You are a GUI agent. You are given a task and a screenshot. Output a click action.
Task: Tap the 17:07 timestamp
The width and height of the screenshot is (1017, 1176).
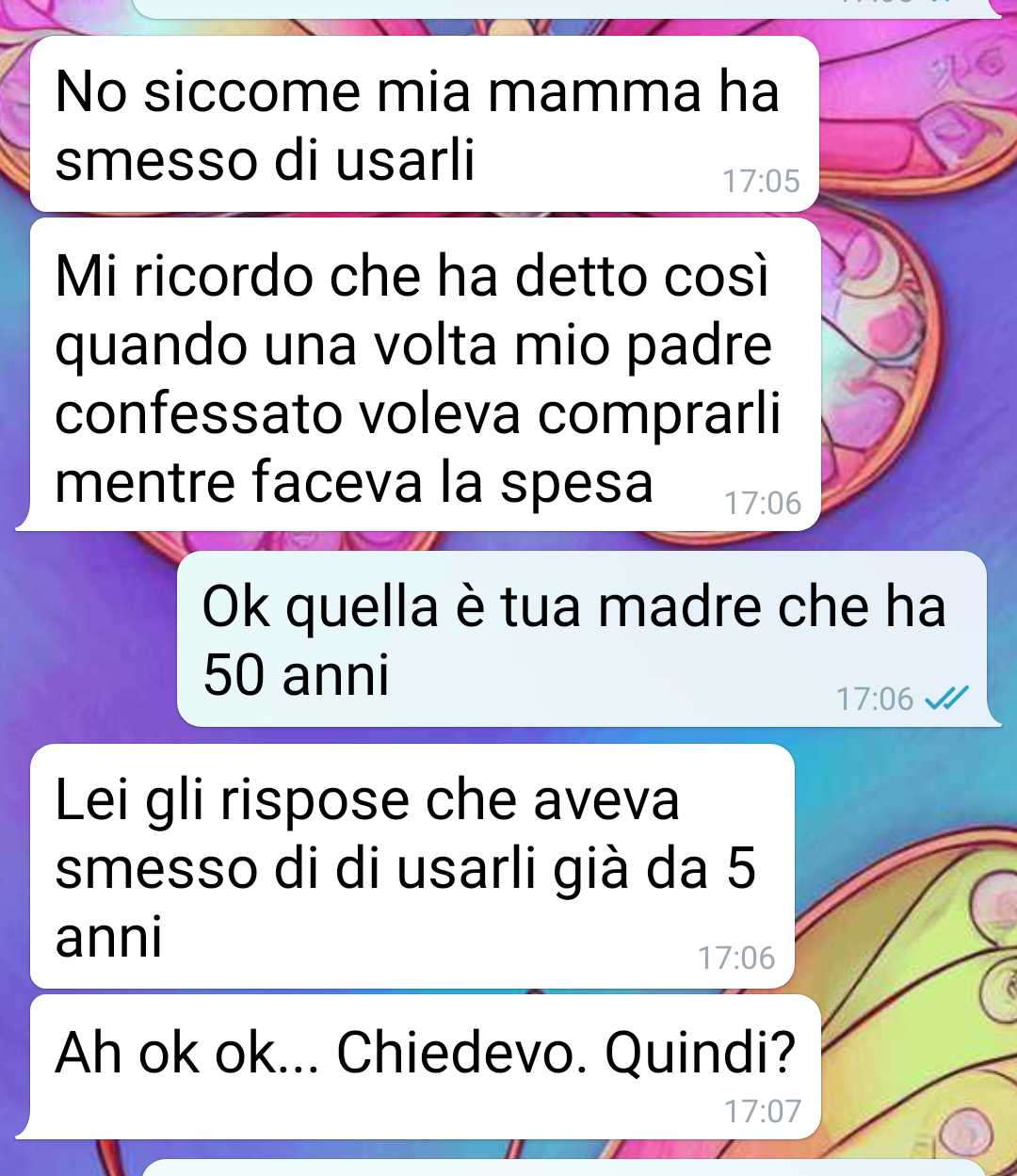763,1112
